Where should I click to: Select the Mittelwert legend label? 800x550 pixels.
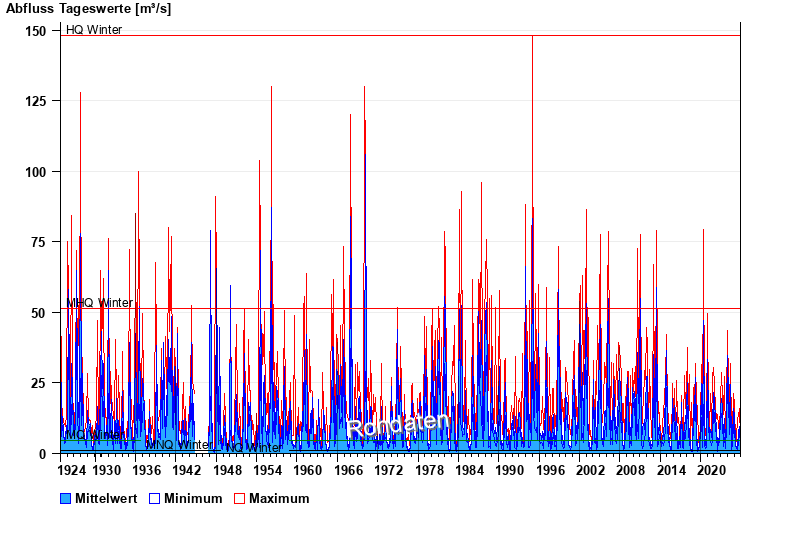coord(106,498)
